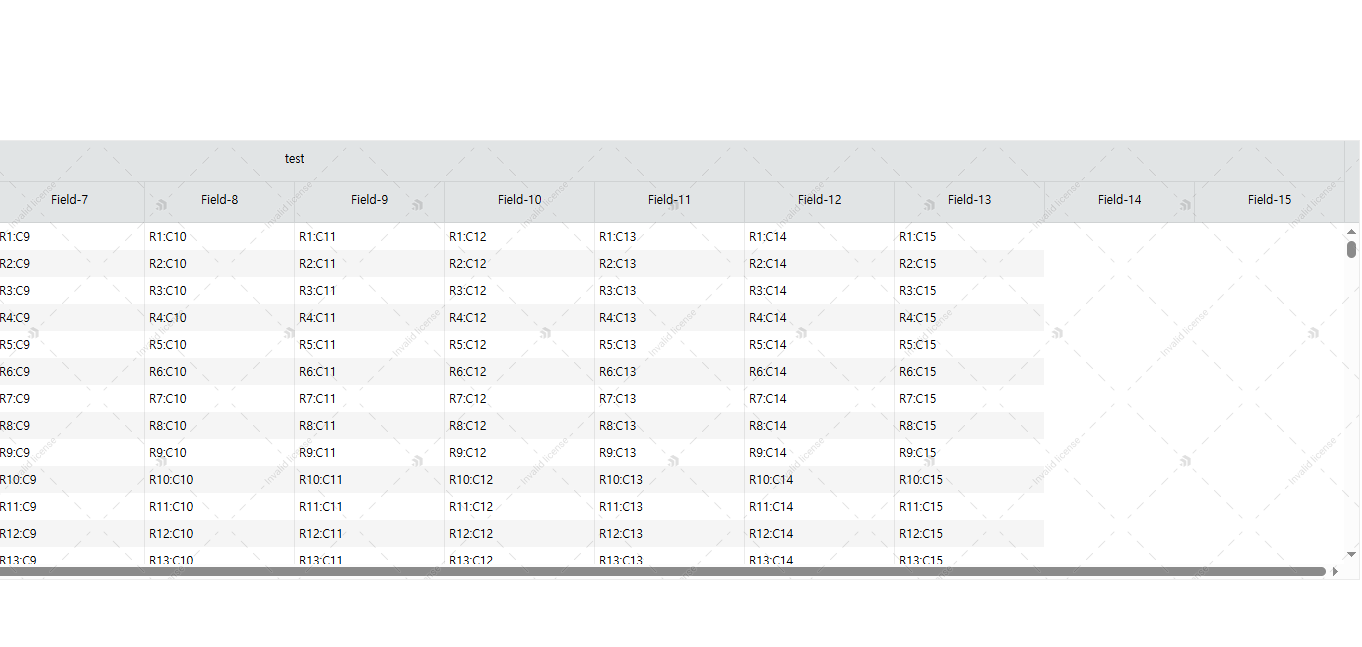Screen dimensions: 1362x647
Task: Click the Field-15 column header
Action: (x=1269, y=200)
